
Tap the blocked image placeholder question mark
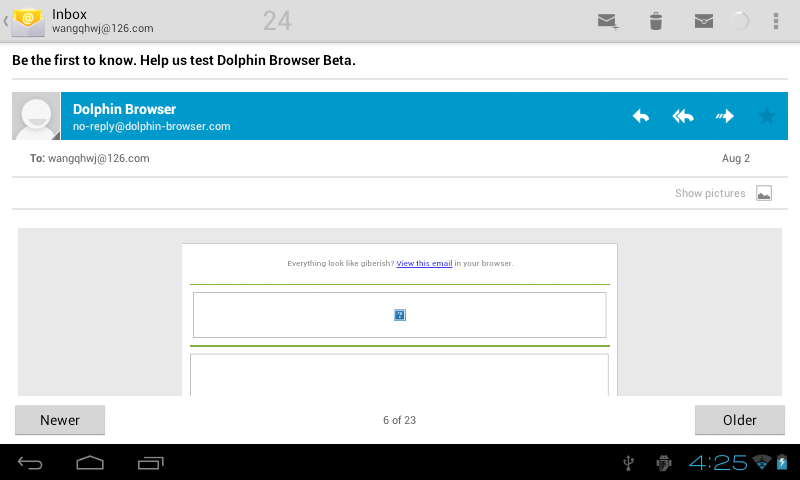400,315
